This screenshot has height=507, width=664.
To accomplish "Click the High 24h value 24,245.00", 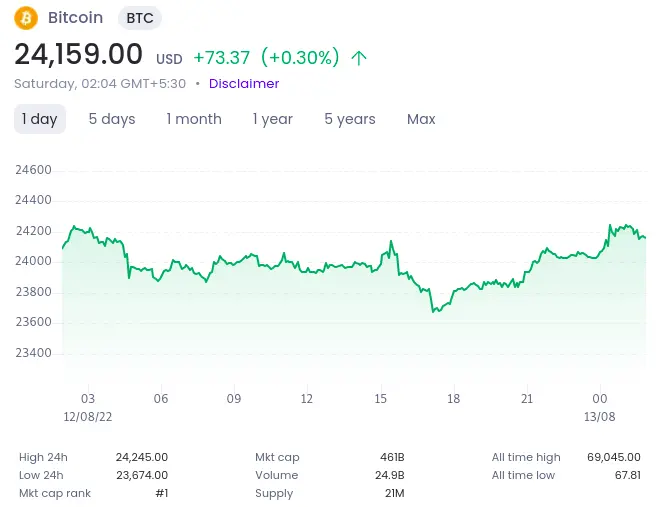I will [142, 457].
